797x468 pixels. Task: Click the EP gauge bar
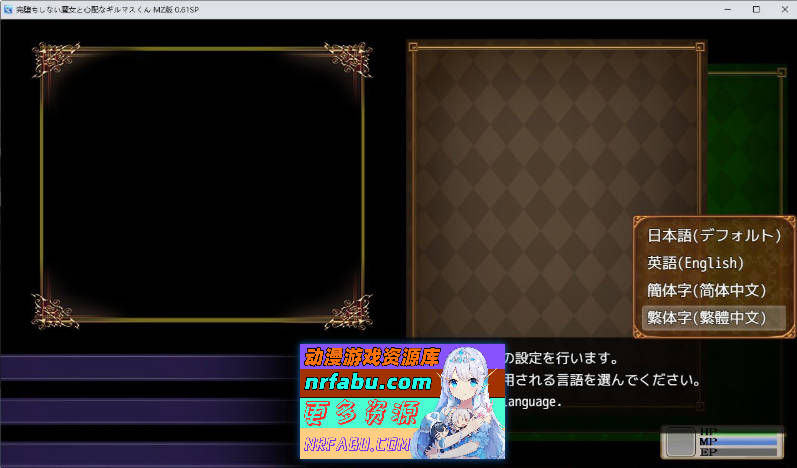click(x=745, y=451)
